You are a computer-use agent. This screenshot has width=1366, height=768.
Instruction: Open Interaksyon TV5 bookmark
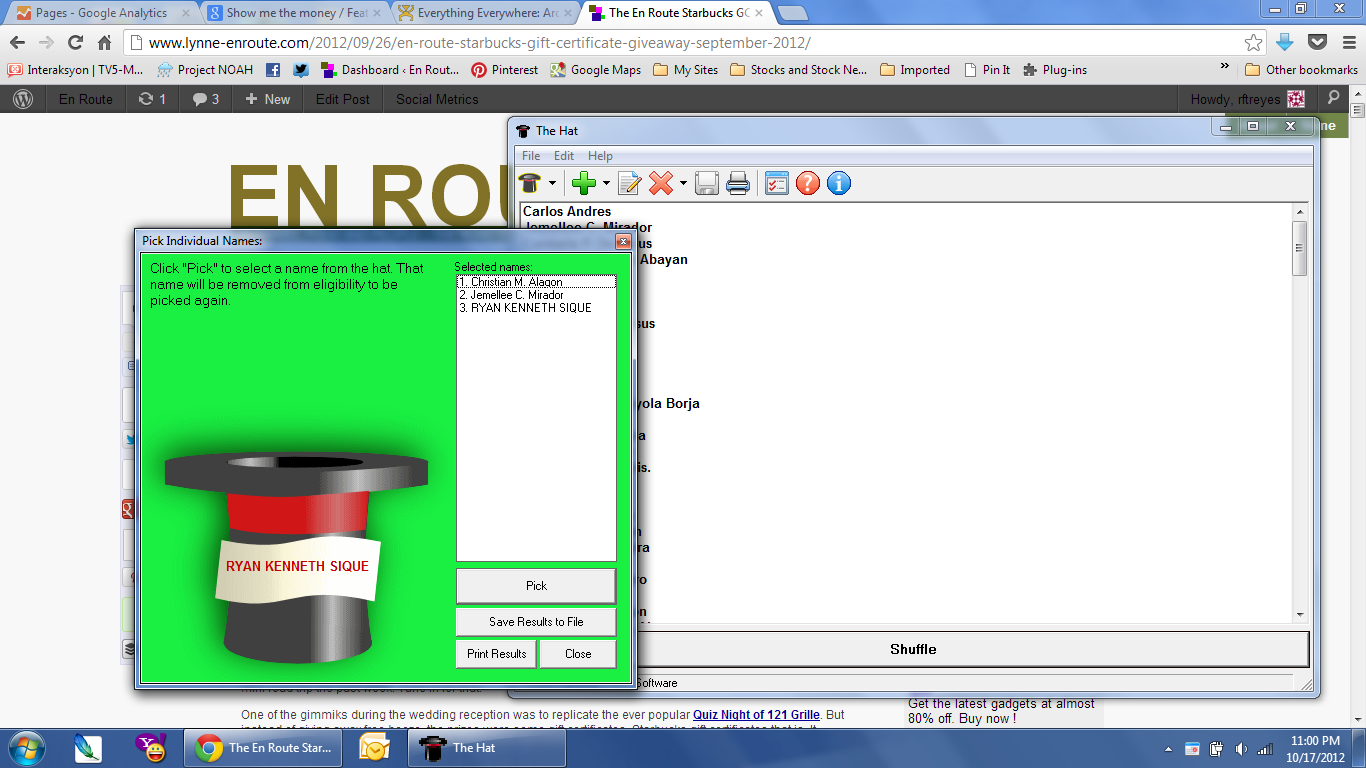pos(76,70)
